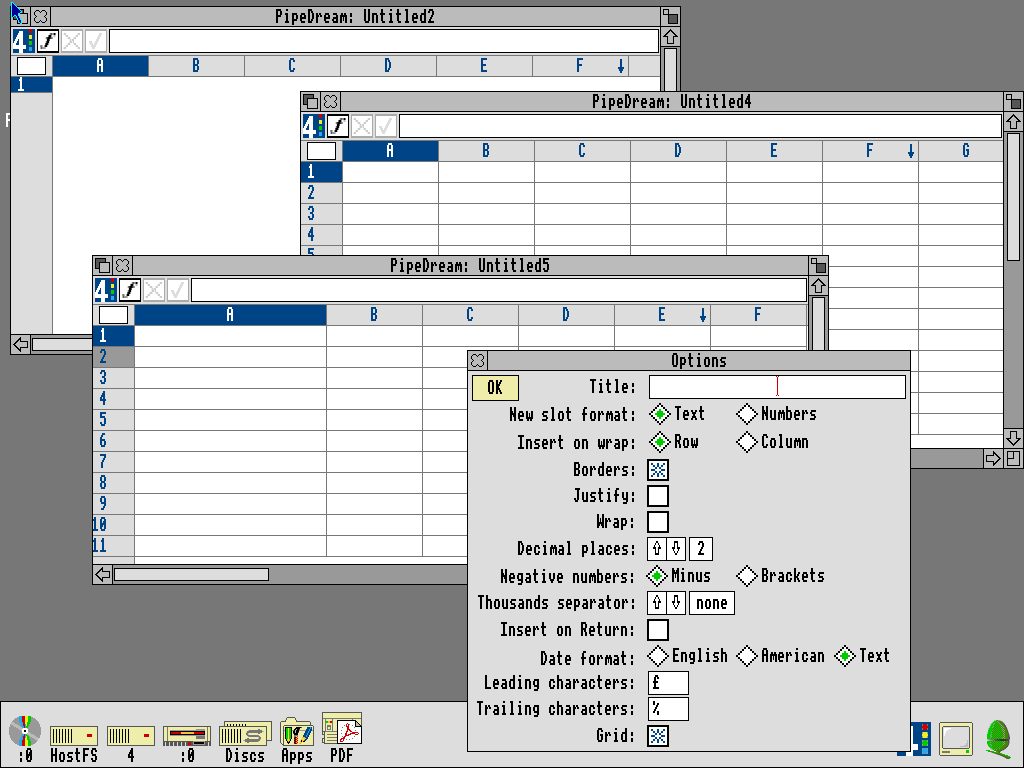Screen dimensions: 1024x768
Task: Choose Text date format
Action: click(862, 656)
